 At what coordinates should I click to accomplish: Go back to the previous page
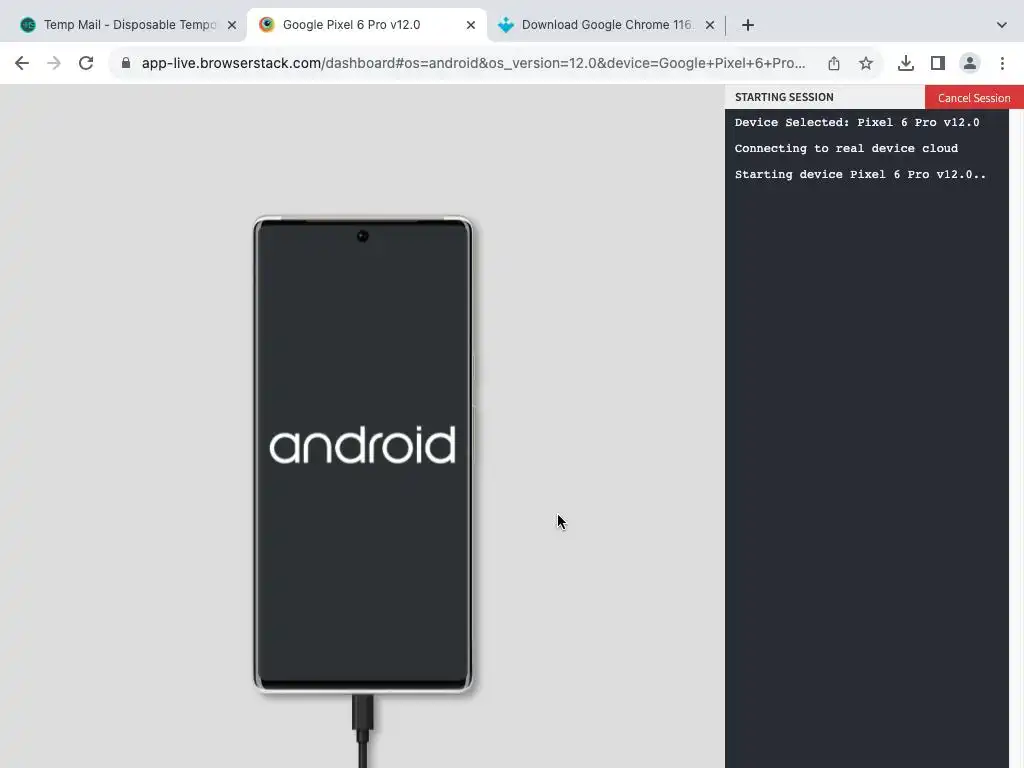click(22, 63)
